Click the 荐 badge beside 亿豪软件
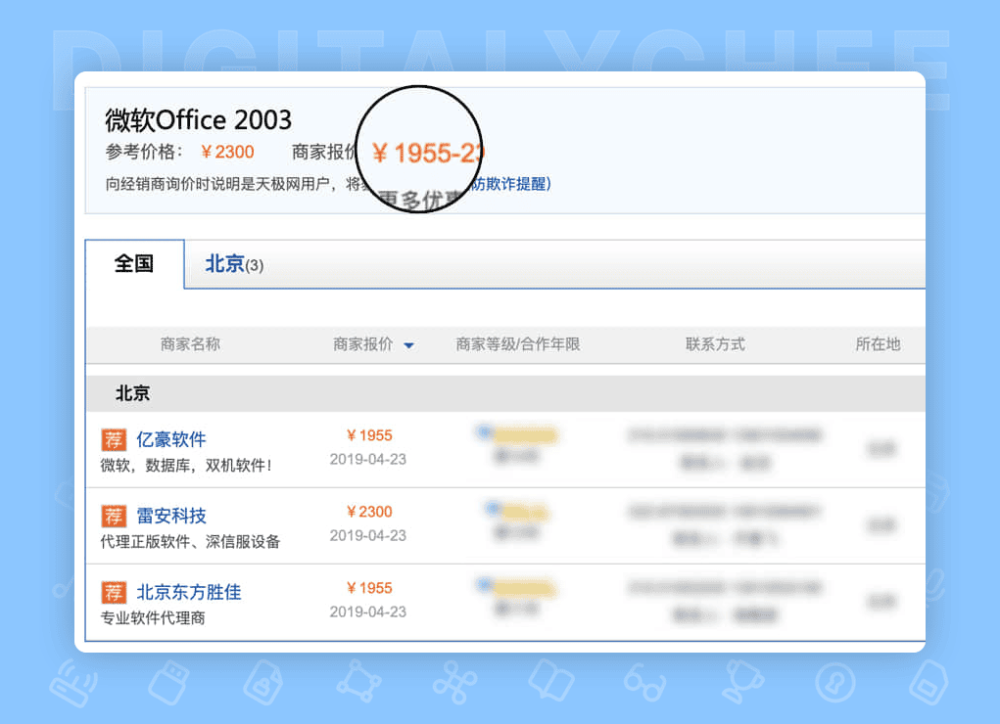This screenshot has width=1000, height=724. click(x=114, y=440)
